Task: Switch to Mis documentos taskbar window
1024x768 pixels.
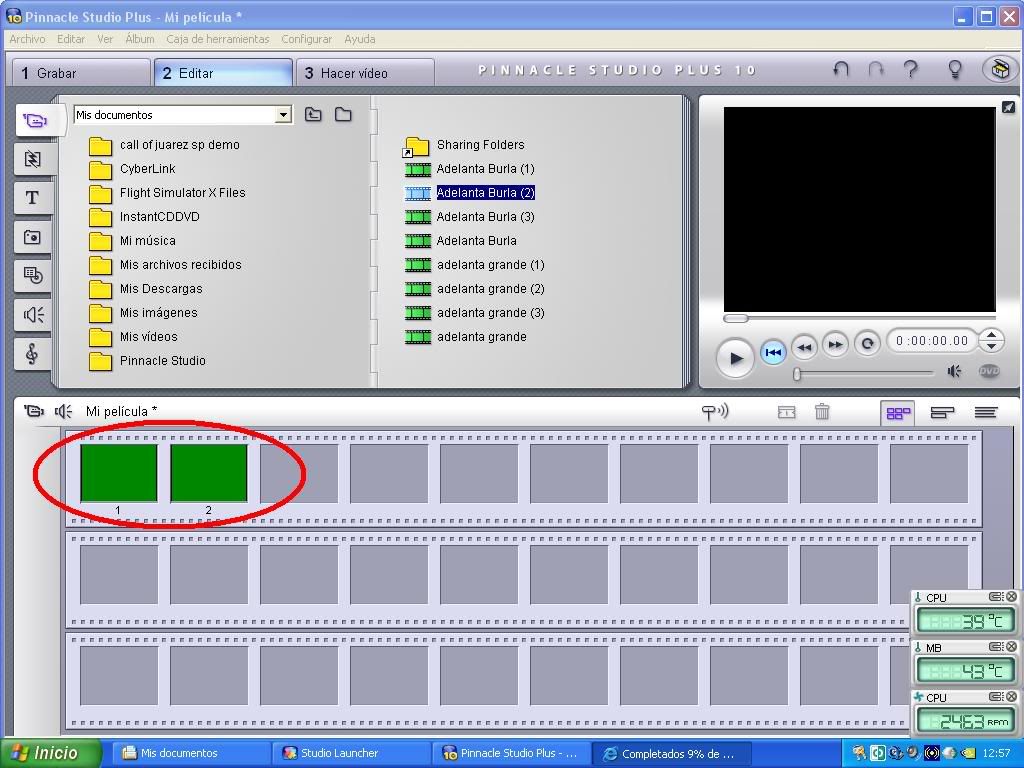Action: [x=191, y=753]
